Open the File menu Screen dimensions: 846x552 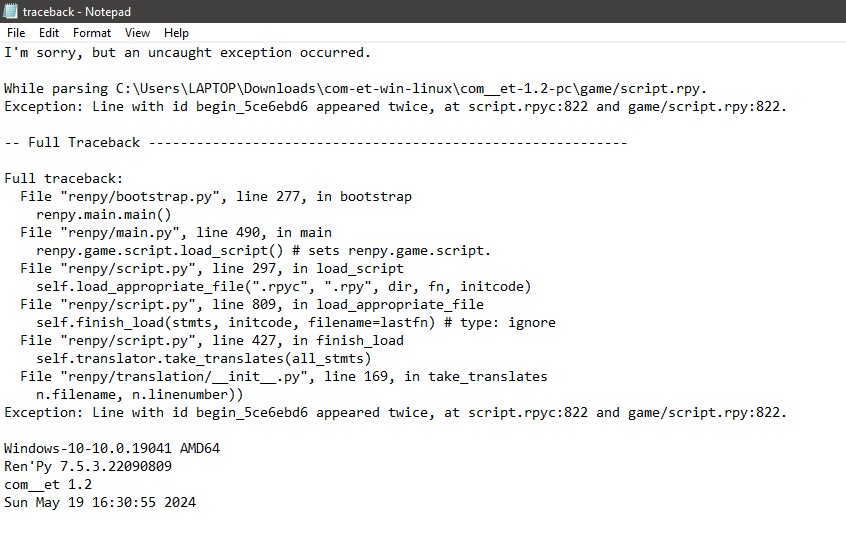tap(16, 33)
